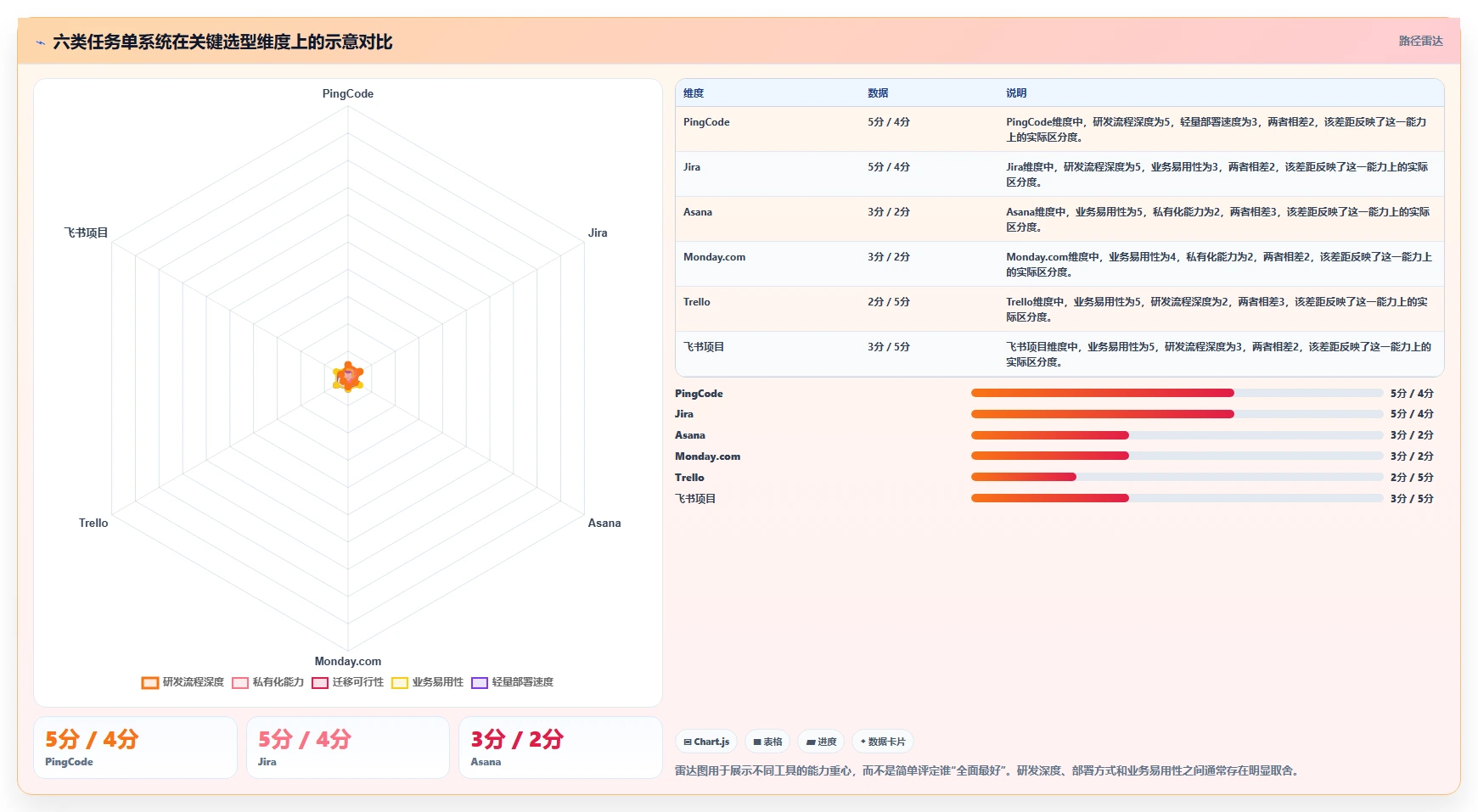The width and height of the screenshot is (1478, 812).
Task: Click the PingCode description text in the table
Action: pyautogui.click(x=1217, y=130)
